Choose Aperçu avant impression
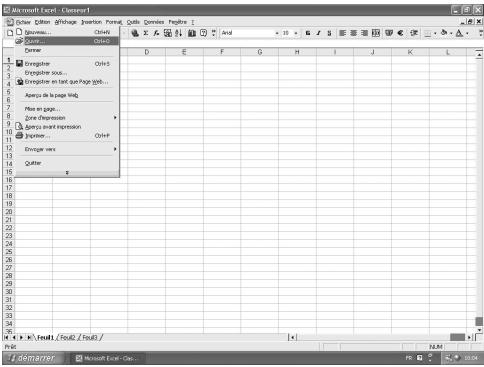Image resolution: width=484 pixels, height=367 pixels. click(67, 127)
